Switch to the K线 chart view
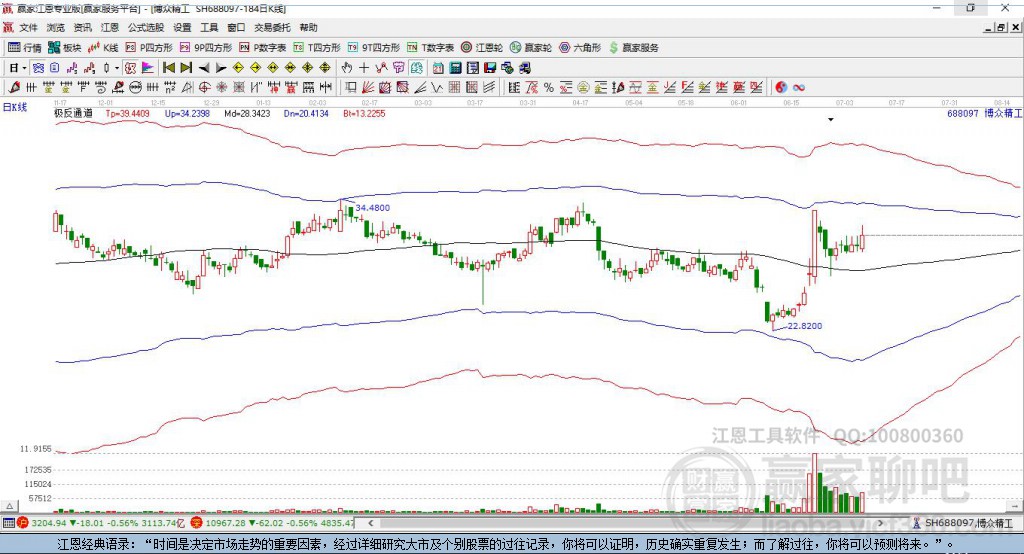 click(103, 48)
